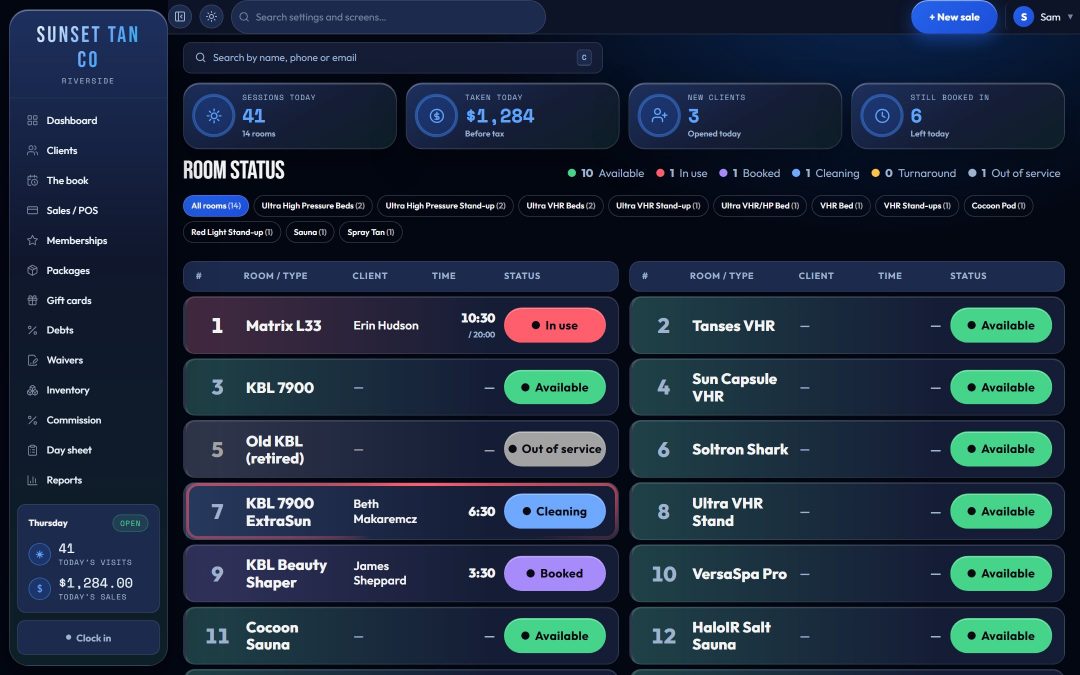The height and width of the screenshot is (675, 1080).
Task: Click the Sessions today sun icon
Action: click(x=214, y=116)
